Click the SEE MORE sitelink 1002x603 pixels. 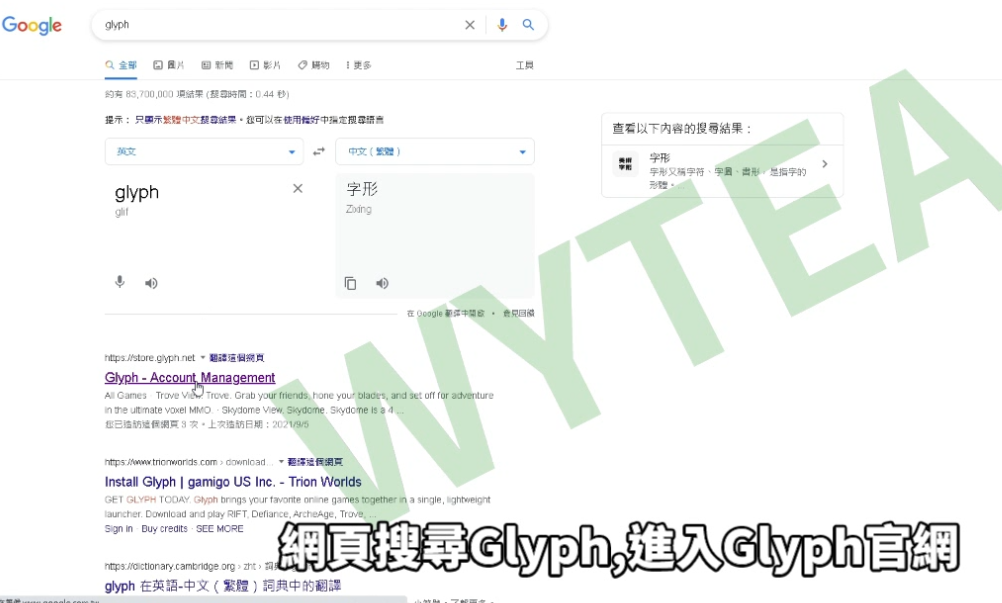220,529
